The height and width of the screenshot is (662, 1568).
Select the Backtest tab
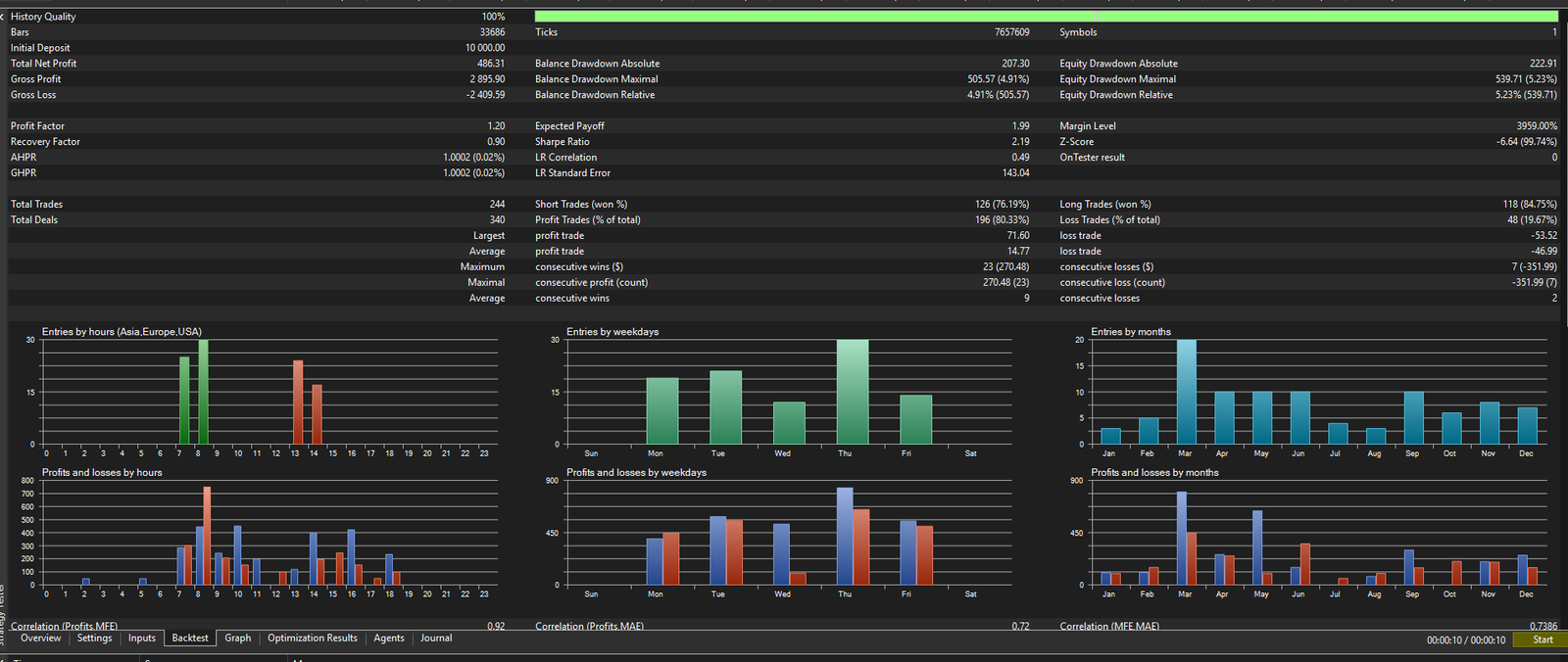[190, 638]
